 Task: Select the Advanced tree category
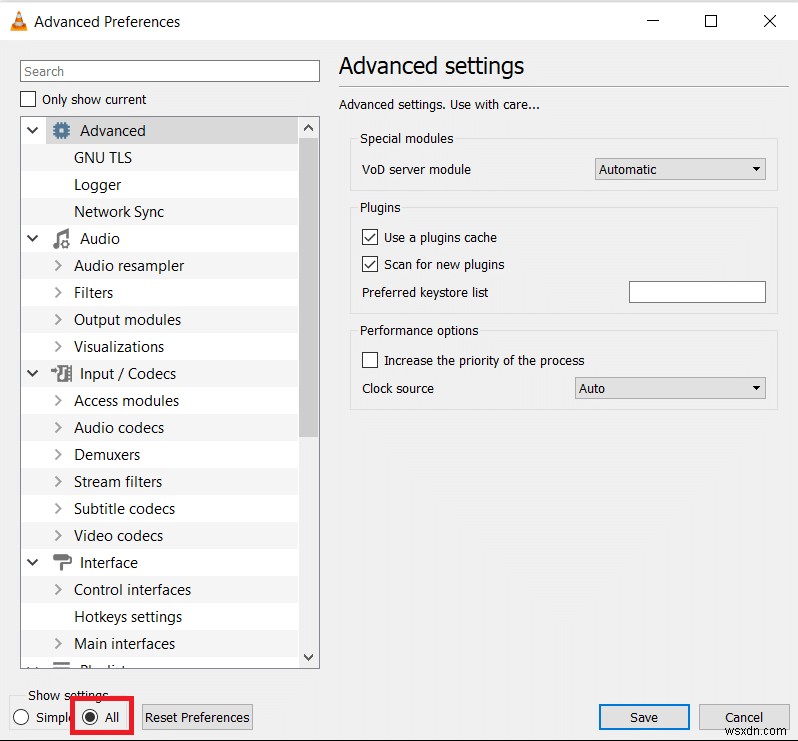[113, 131]
